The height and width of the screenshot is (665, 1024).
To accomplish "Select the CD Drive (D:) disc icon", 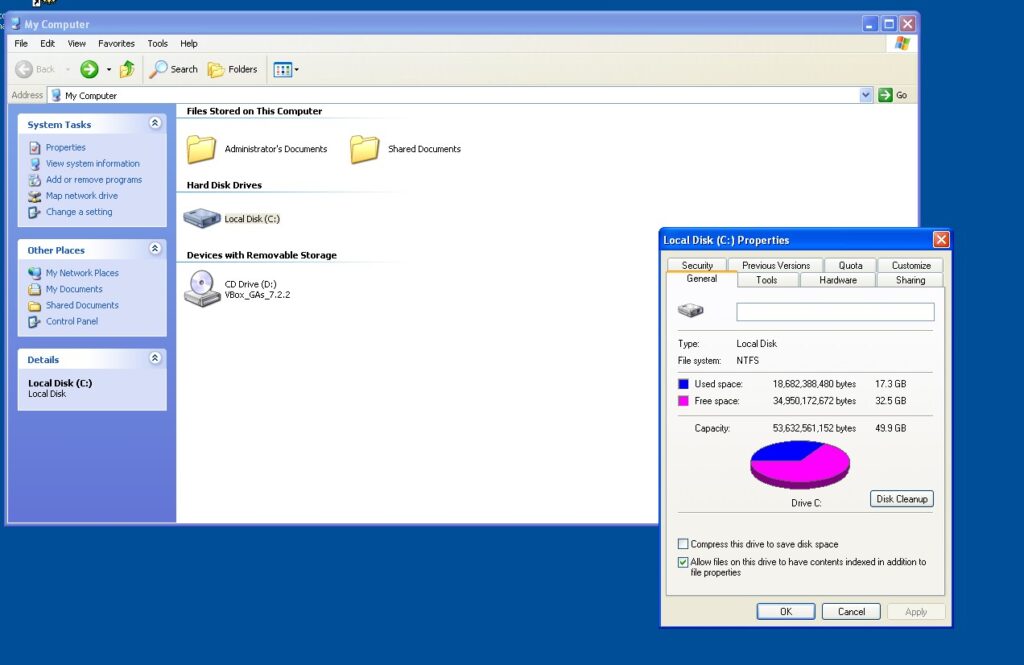I will pos(202,289).
